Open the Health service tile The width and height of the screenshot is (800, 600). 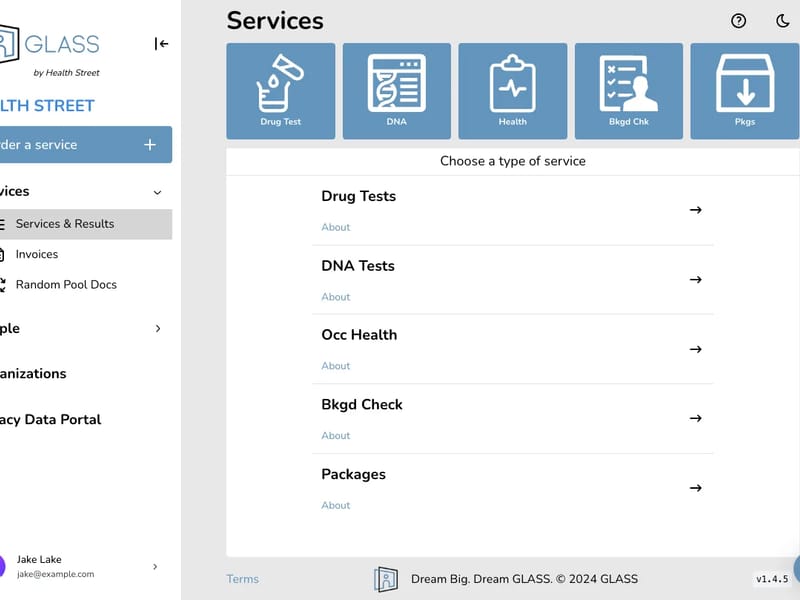(x=513, y=91)
